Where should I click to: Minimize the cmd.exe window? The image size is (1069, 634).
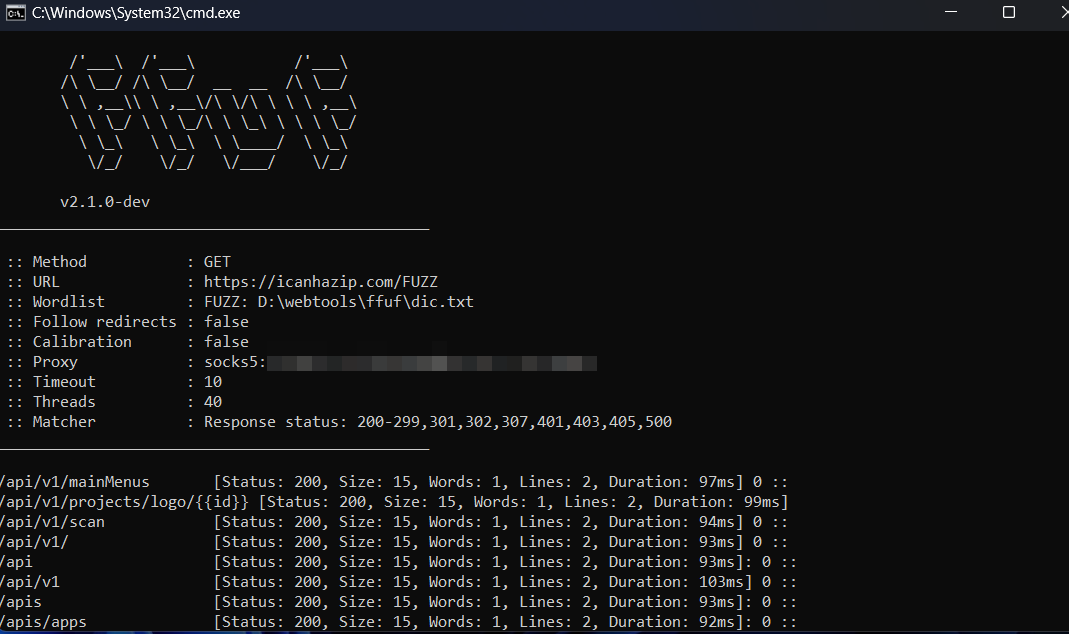pyautogui.click(x=951, y=12)
